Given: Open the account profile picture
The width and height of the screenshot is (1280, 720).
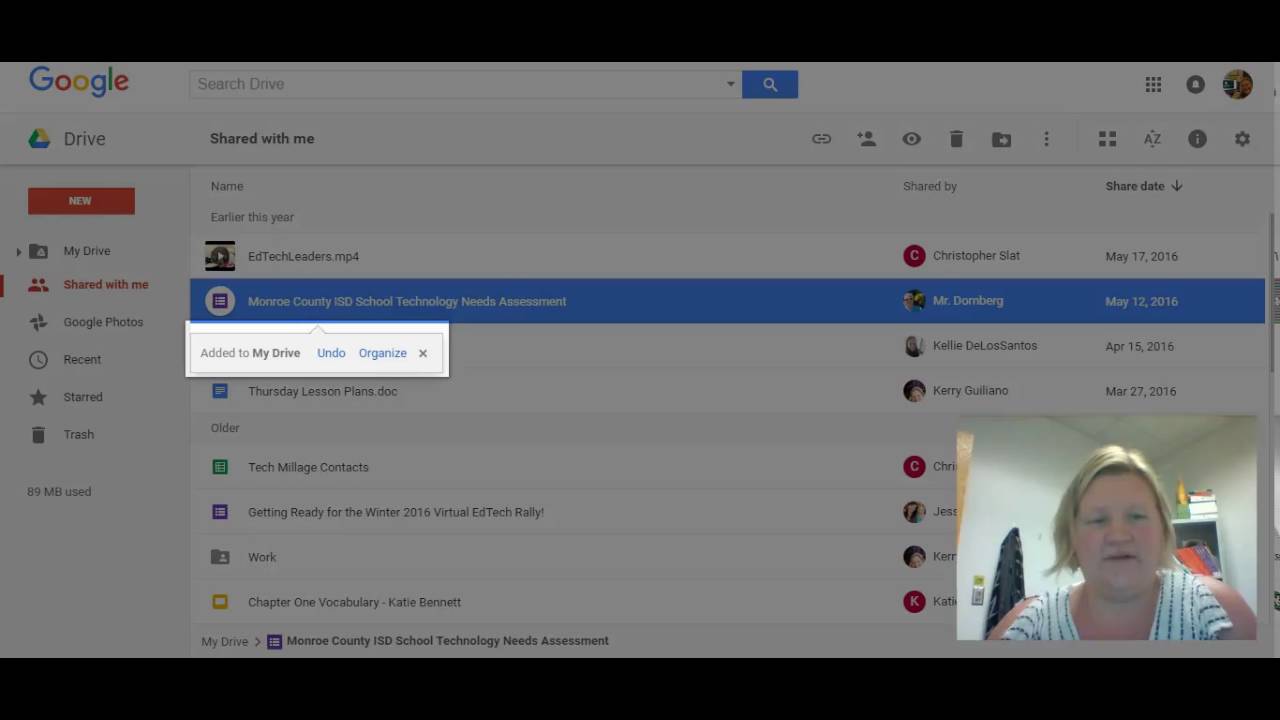Looking at the screenshot, I should pos(1238,85).
